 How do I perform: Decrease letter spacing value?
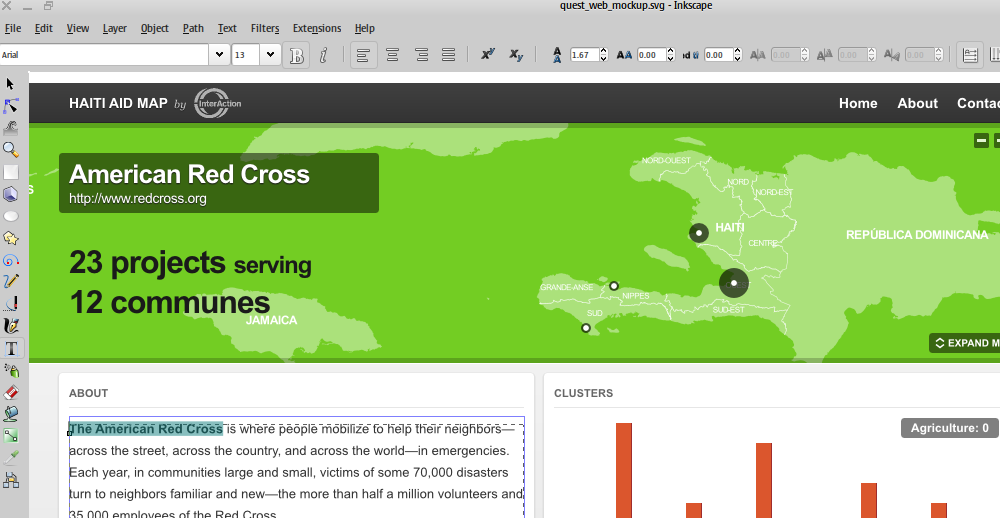[x=670, y=59]
